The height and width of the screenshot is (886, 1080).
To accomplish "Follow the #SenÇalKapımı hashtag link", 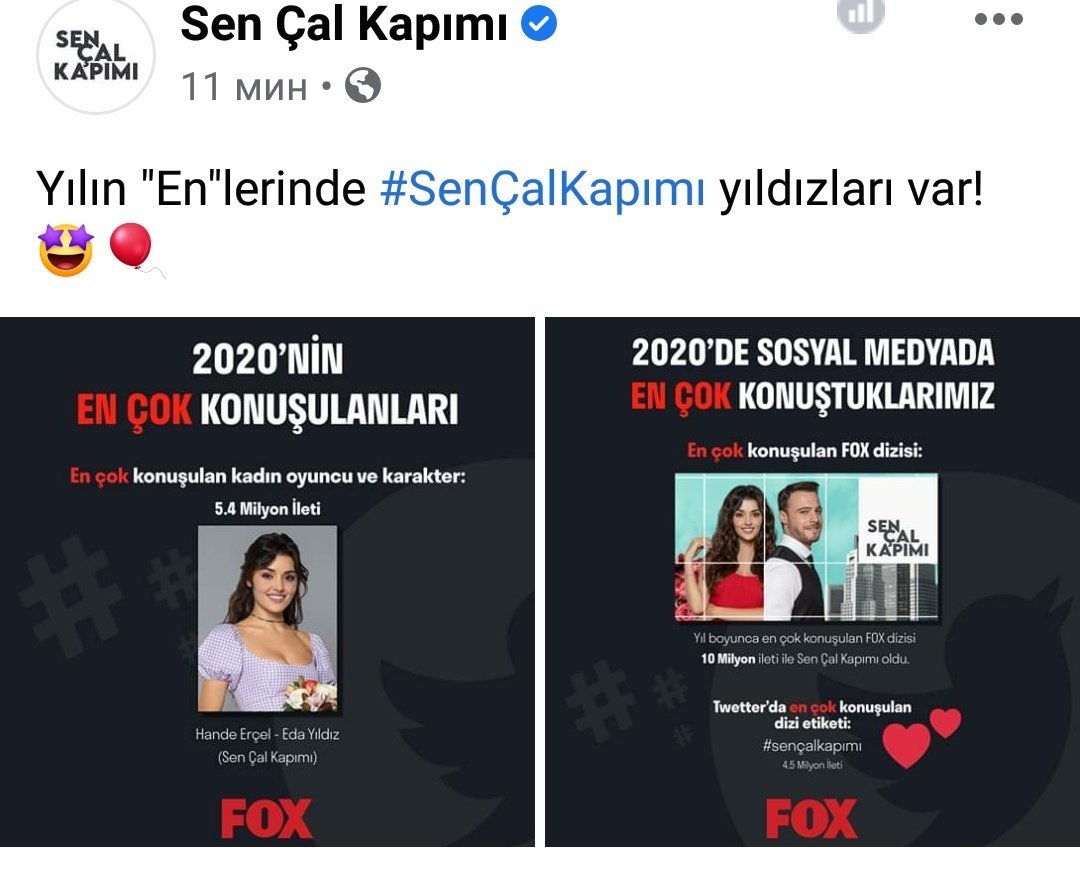I will coord(543,188).
